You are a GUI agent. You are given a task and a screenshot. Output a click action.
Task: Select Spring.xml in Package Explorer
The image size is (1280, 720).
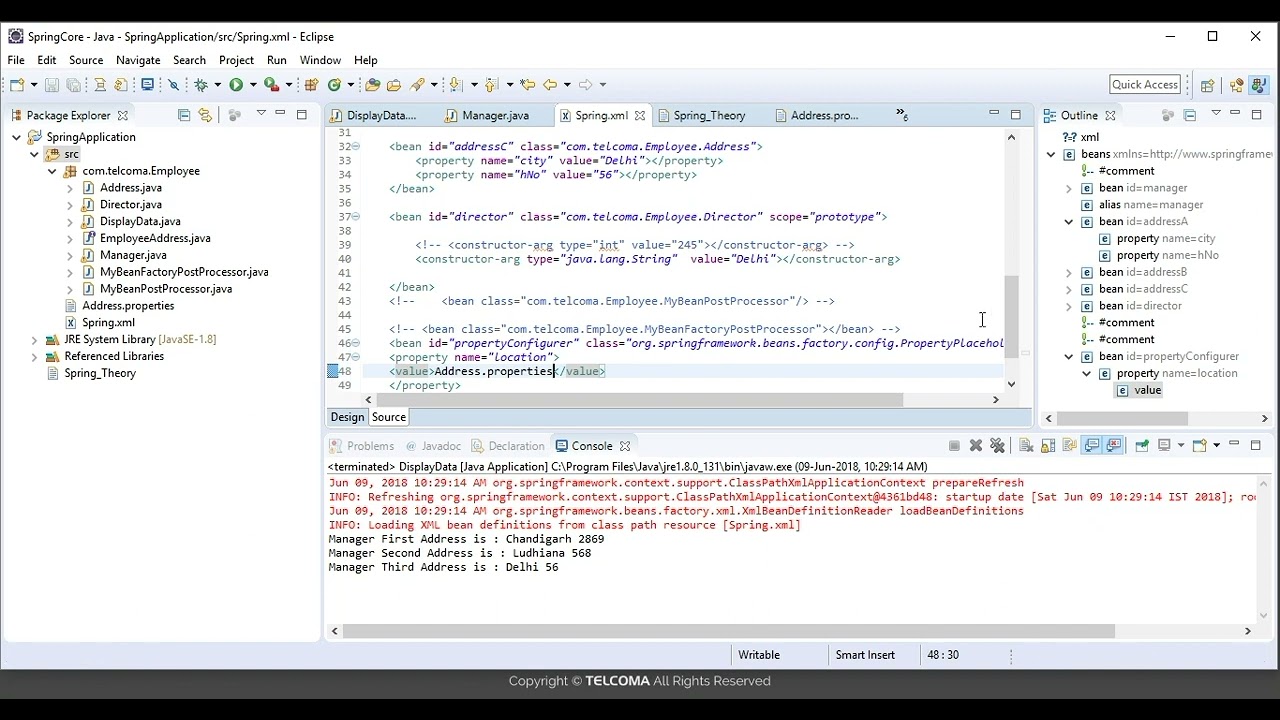coord(108,323)
